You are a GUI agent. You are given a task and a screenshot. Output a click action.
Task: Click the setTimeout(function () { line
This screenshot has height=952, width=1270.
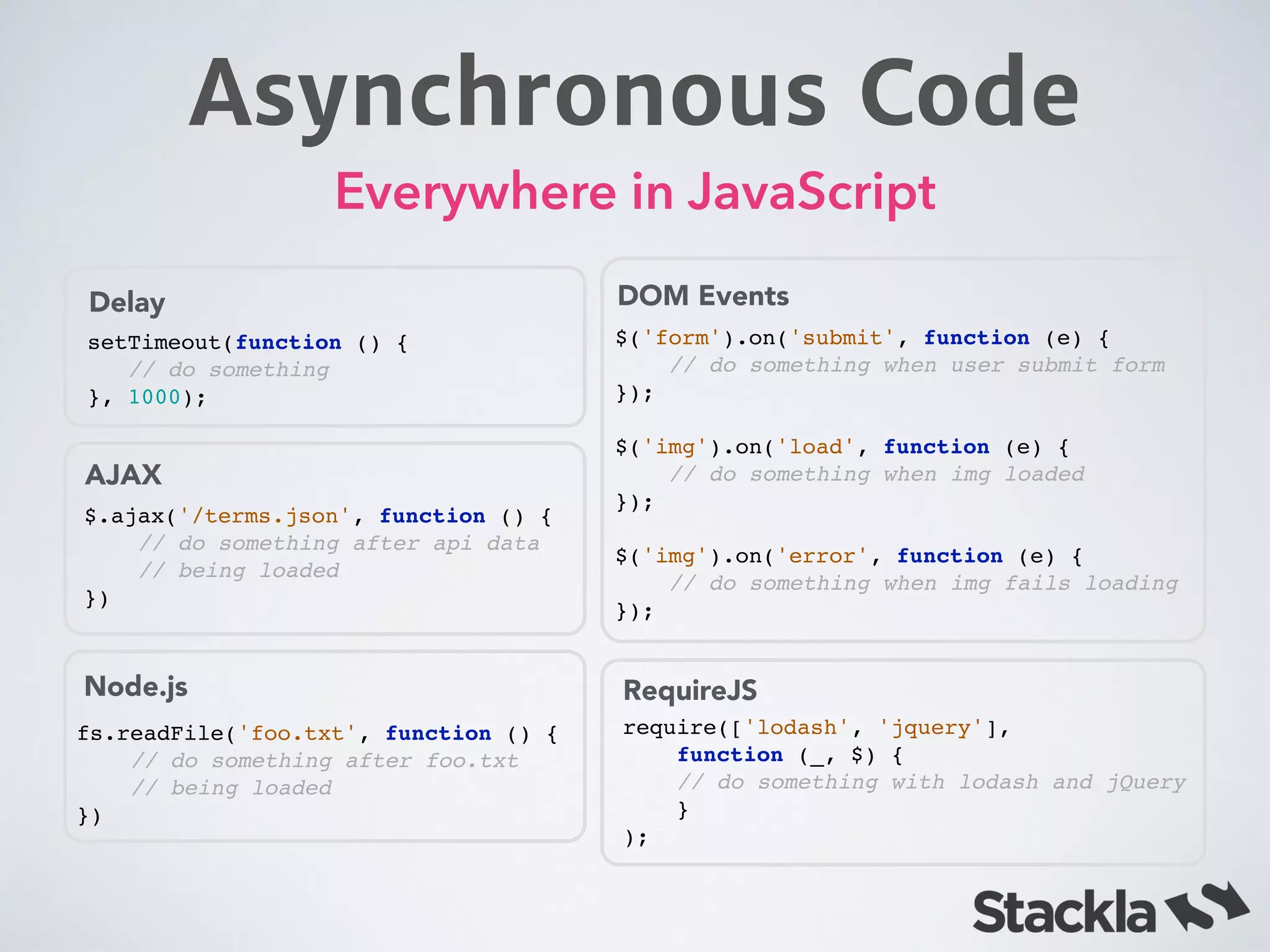248,343
